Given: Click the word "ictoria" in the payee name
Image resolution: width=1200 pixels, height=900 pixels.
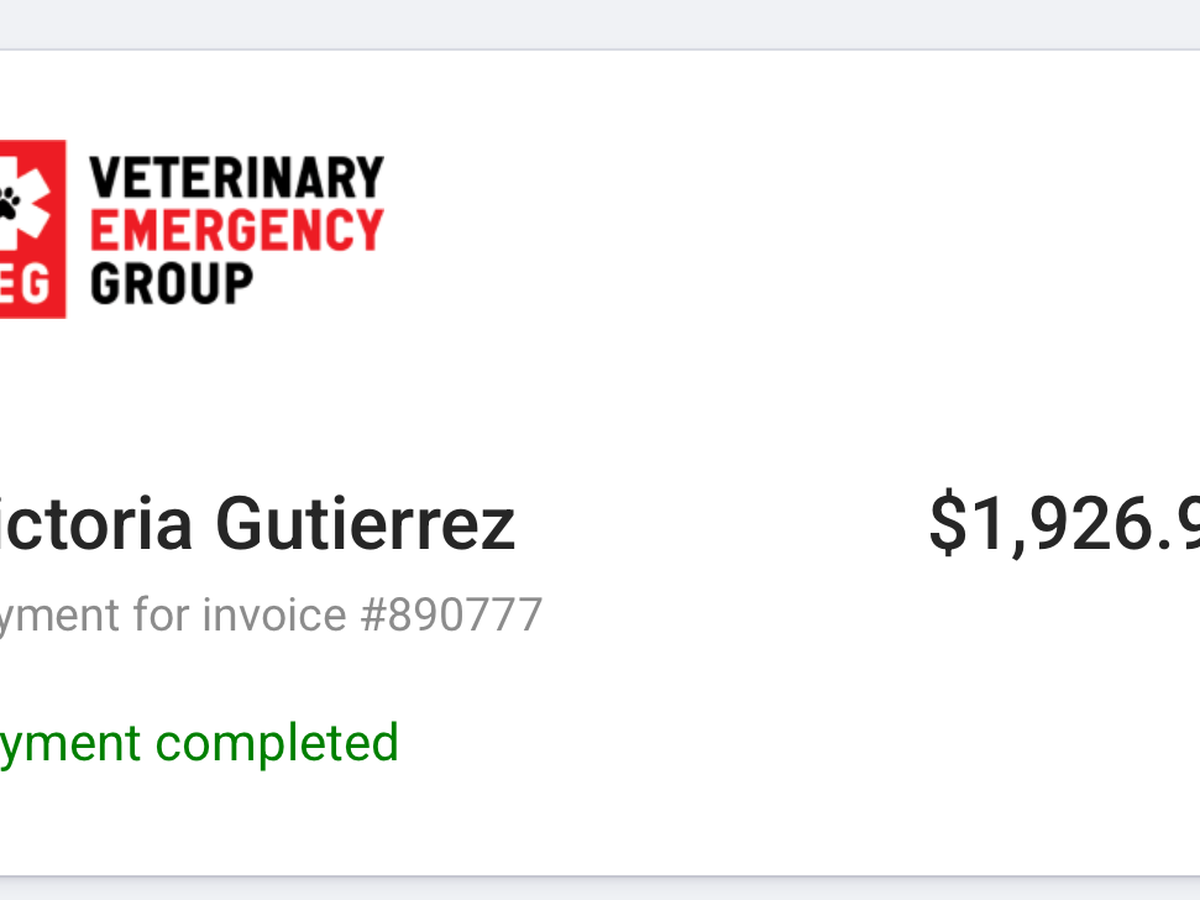Looking at the screenshot, I should pos(95,524).
